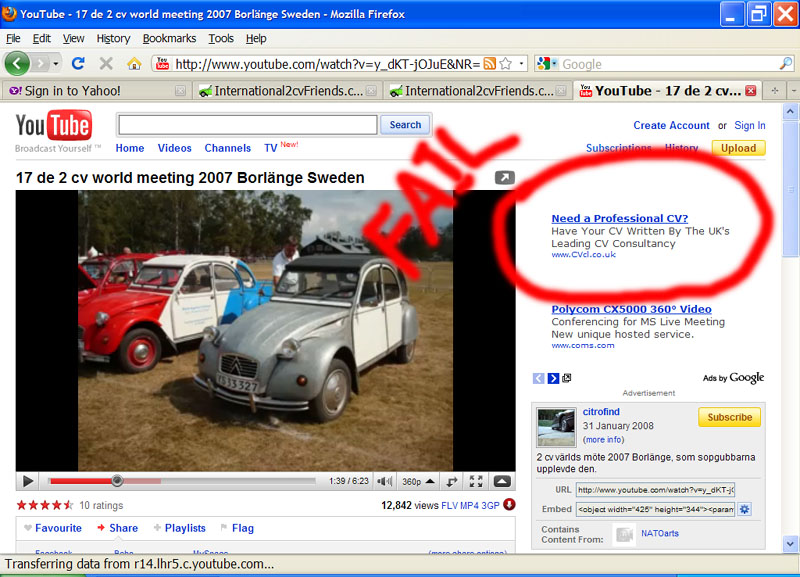Click the pop-out video arrow icon

tap(504, 178)
